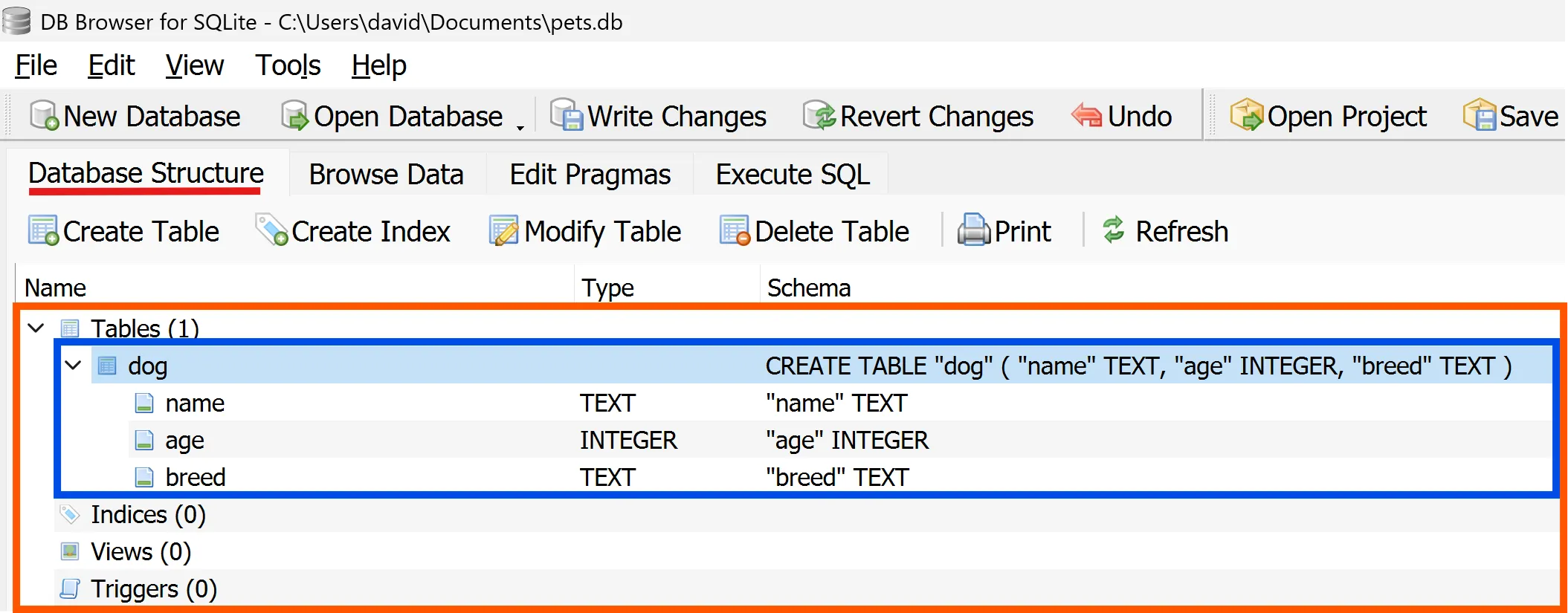Collapse the dog table chevron
The height and width of the screenshot is (613, 1568).
click(x=73, y=365)
